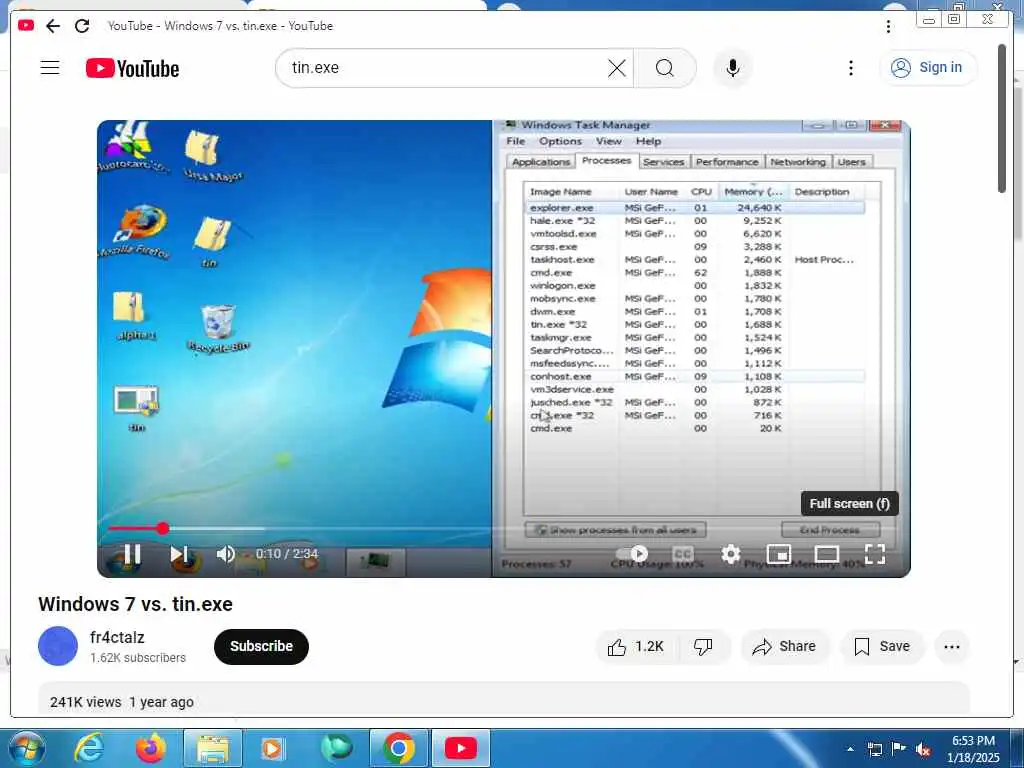
Task: Click the muted volume tray icon
Action: tap(923, 749)
